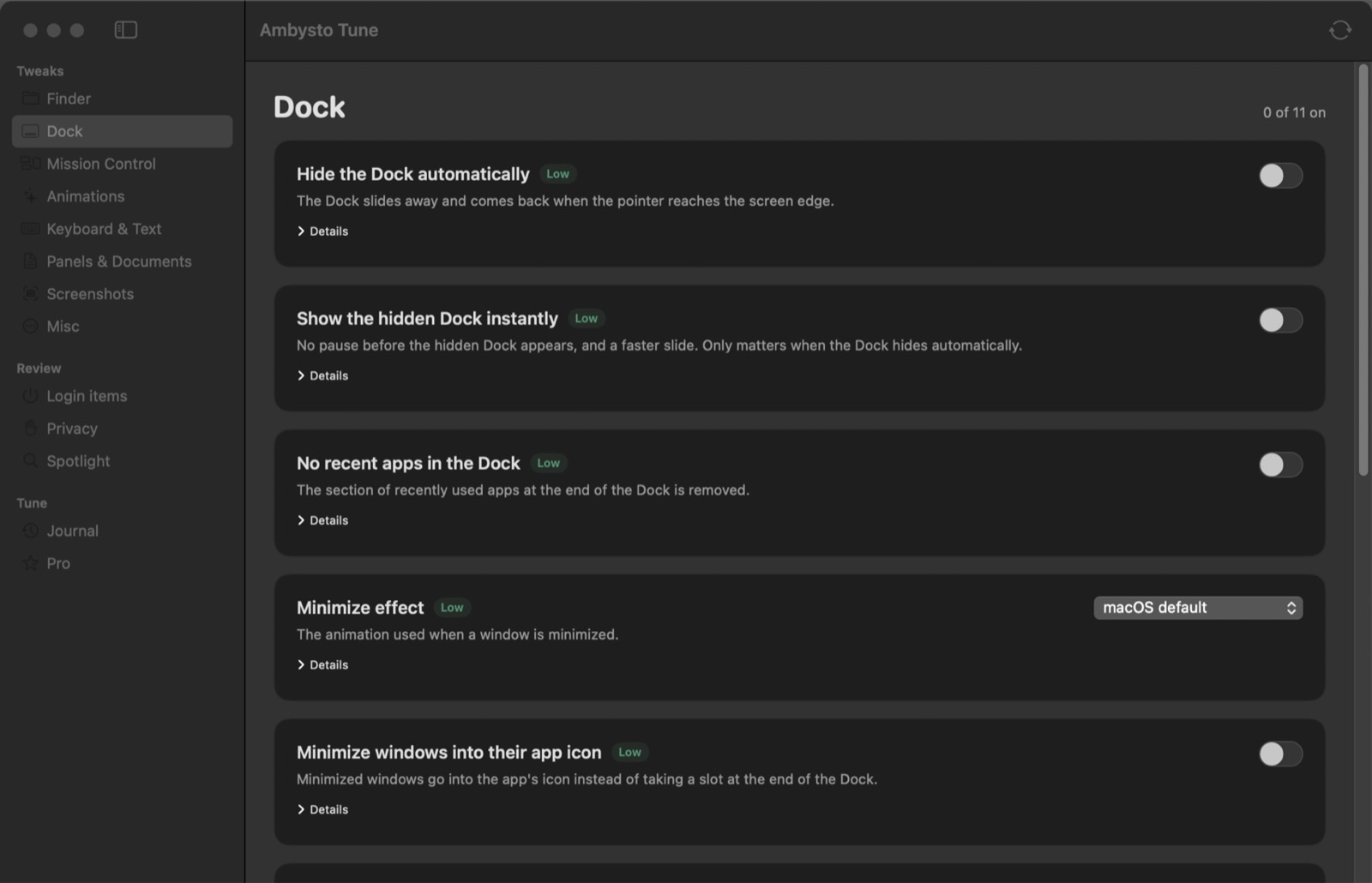
Task: Select Spotlight in the sidebar
Action: [x=122, y=461]
